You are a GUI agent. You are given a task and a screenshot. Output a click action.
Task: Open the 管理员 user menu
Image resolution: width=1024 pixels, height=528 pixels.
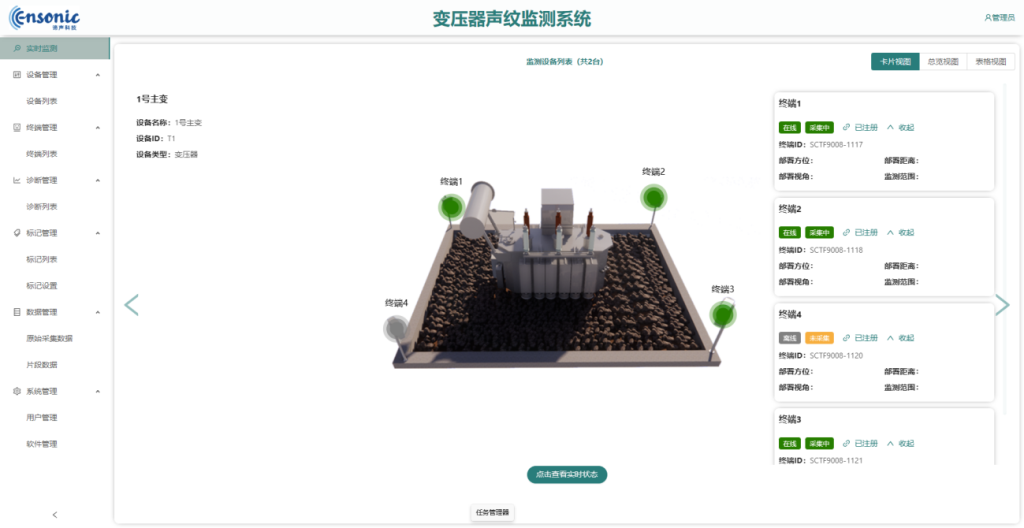coord(999,18)
